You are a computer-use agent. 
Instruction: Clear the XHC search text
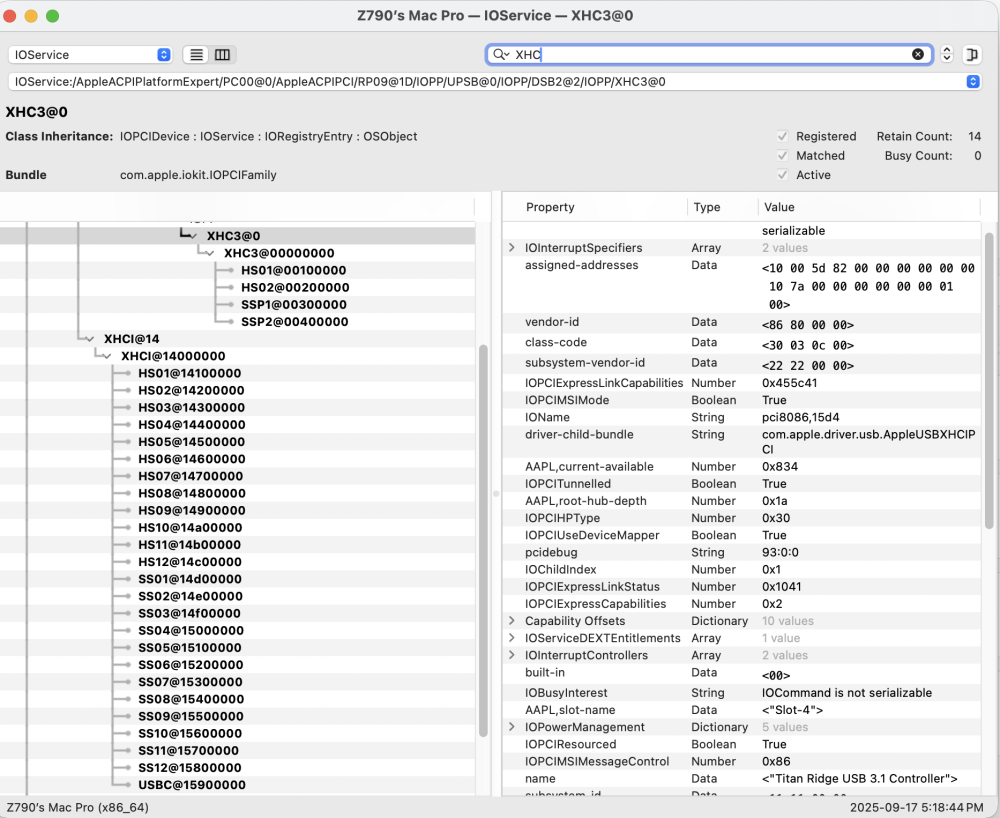(918, 54)
